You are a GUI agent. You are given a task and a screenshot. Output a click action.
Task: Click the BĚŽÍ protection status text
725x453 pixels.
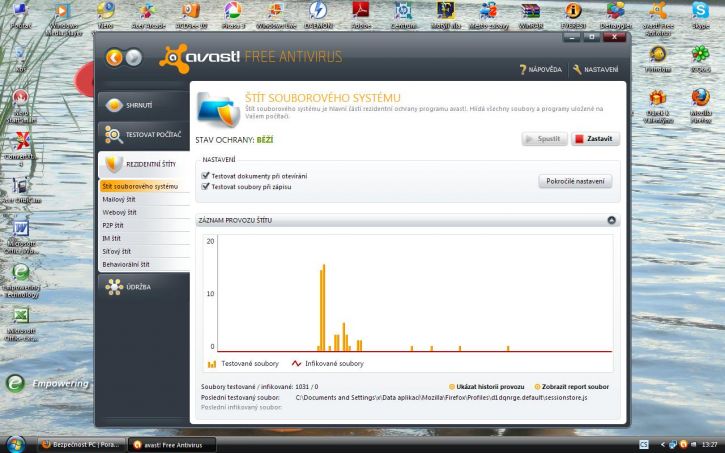265,140
